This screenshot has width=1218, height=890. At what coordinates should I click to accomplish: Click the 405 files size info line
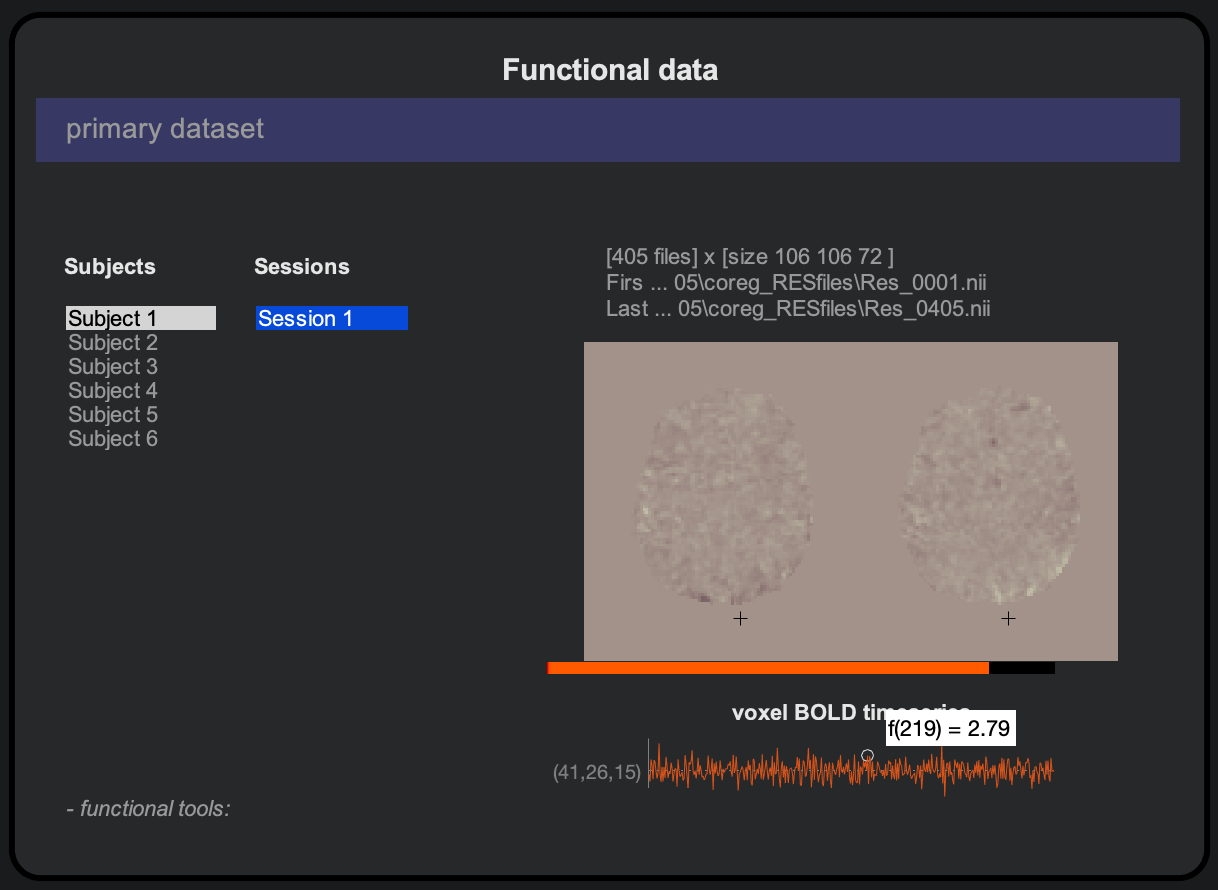(x=750, y=257)
